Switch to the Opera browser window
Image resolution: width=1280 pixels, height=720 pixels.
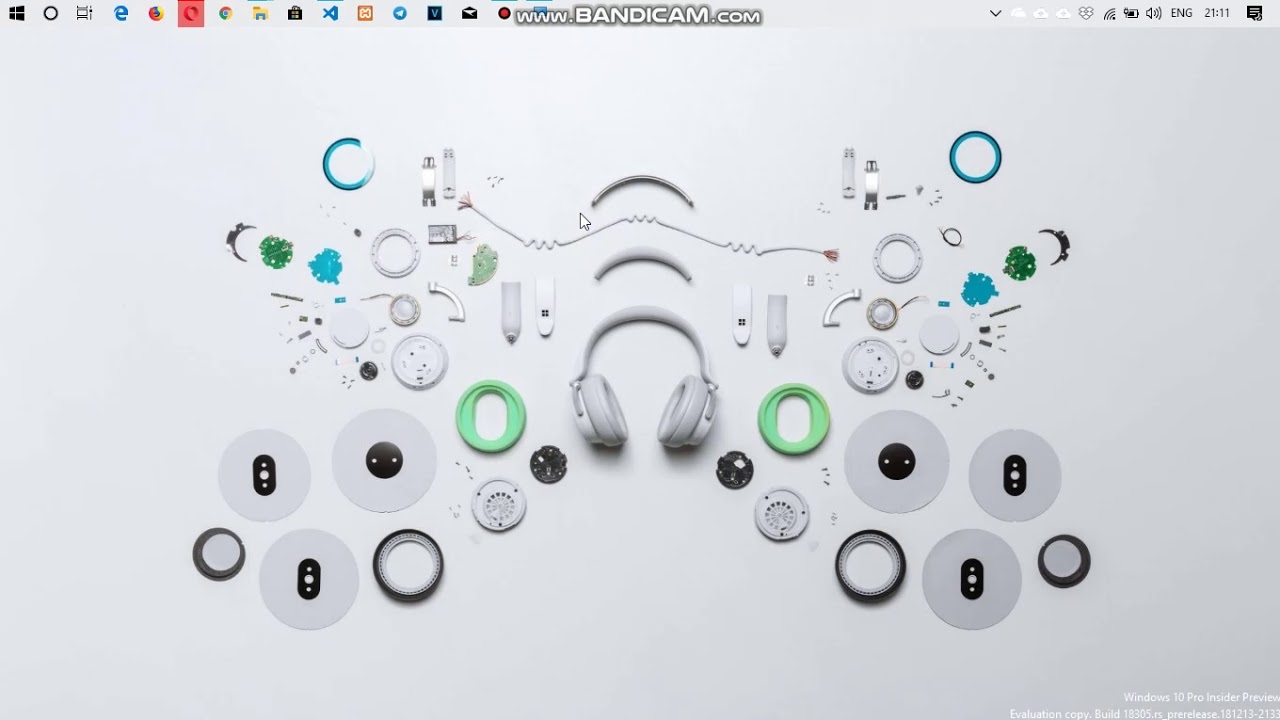click(x=191, y=14)
